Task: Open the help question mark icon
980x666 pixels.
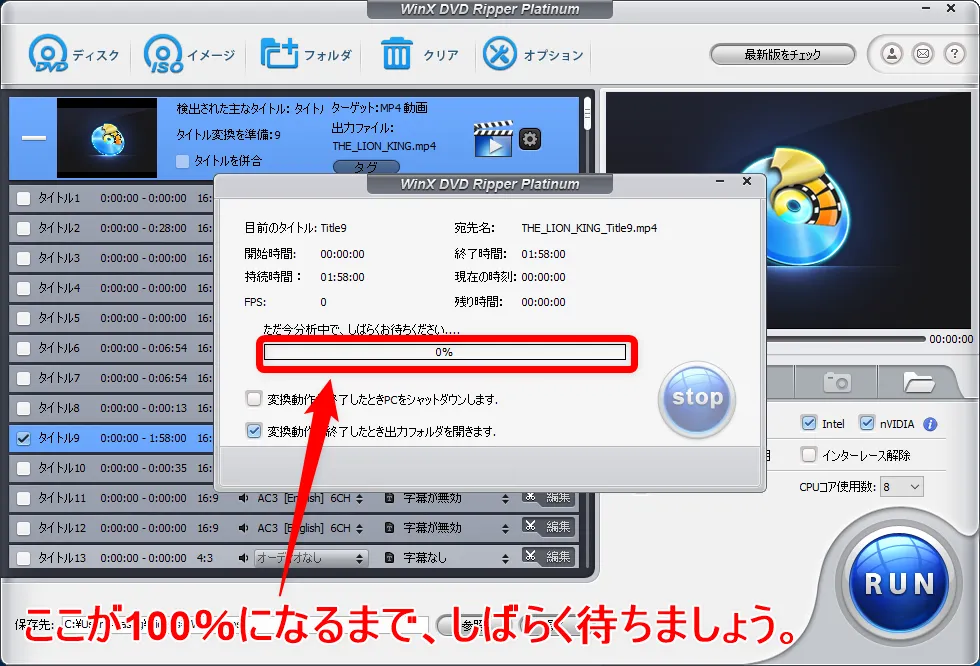Action: pos(954,54)
